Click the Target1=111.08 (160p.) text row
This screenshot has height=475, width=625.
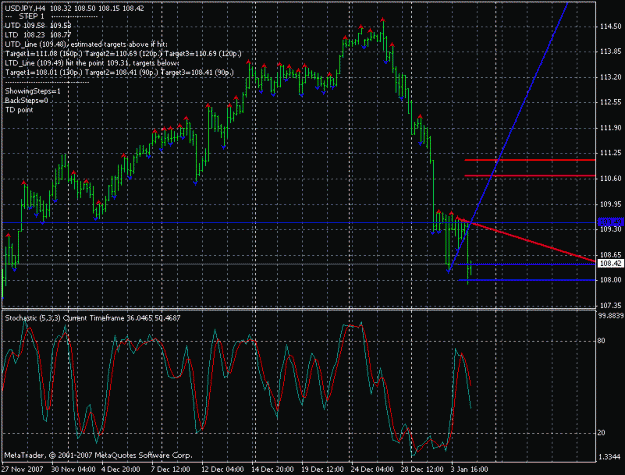pos(123,53)
